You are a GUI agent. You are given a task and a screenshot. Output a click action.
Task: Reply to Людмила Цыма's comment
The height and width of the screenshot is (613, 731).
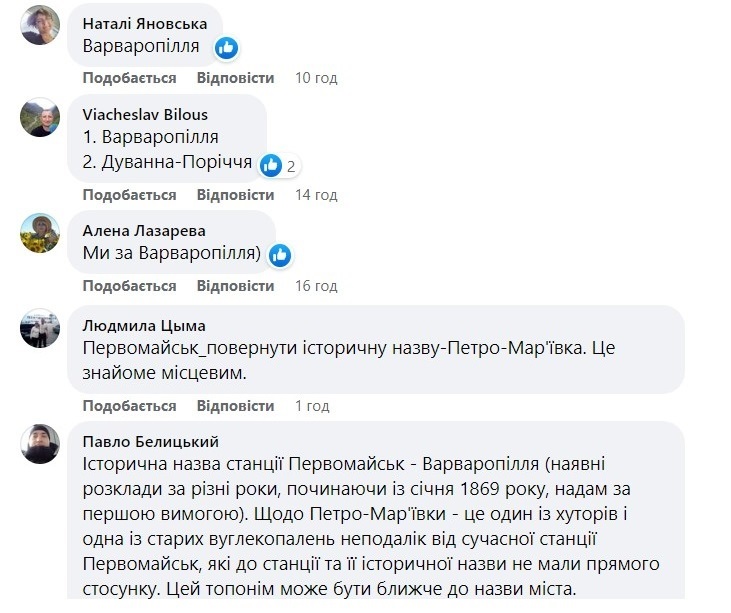pyautogui.click(x=235, y=406)
